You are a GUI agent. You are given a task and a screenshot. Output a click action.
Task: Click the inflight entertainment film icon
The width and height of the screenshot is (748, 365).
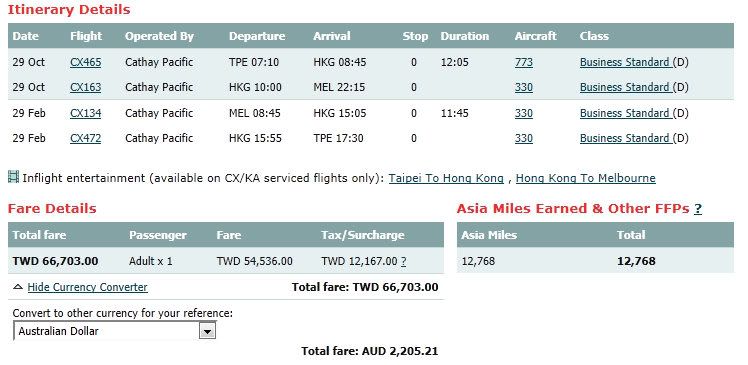[13, 177]
